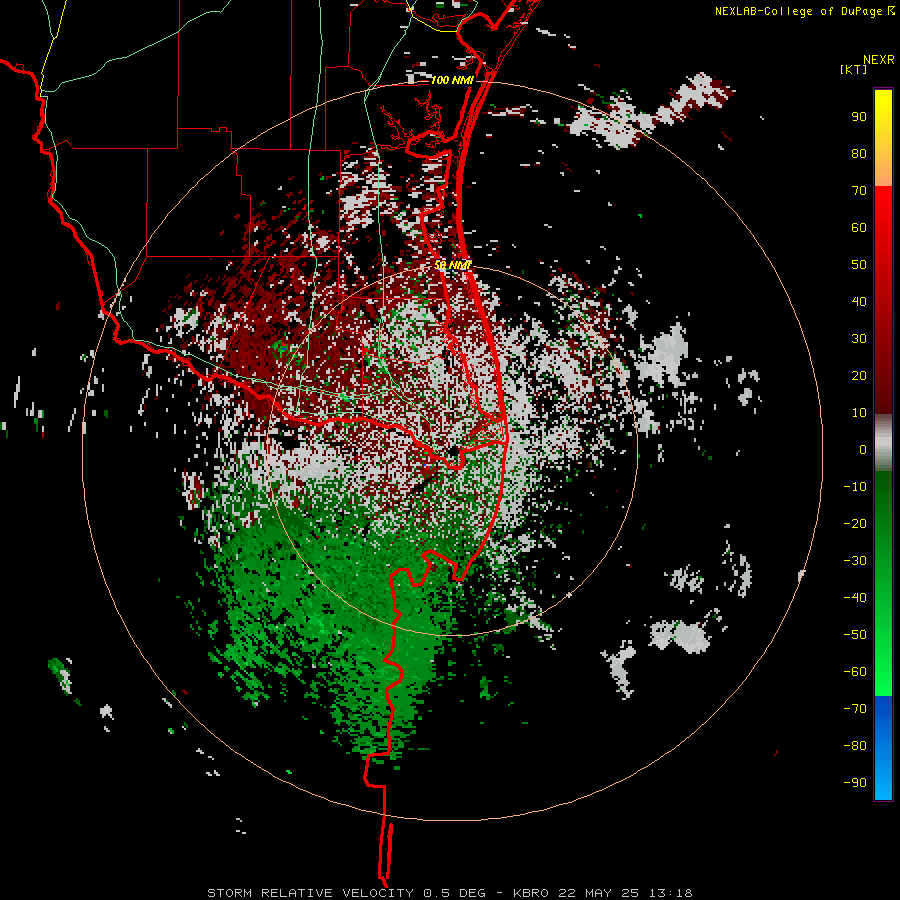Click the -80 value on velocity scale

[855, 746]
